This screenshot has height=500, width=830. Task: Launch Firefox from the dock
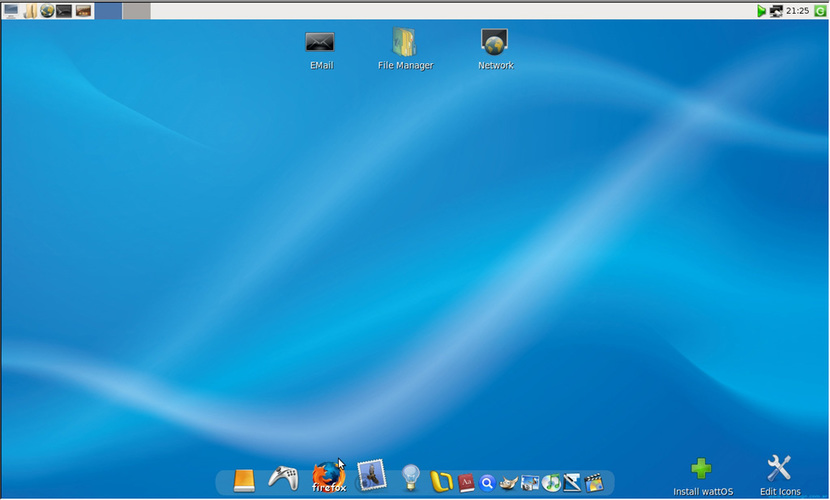[328, 476]
